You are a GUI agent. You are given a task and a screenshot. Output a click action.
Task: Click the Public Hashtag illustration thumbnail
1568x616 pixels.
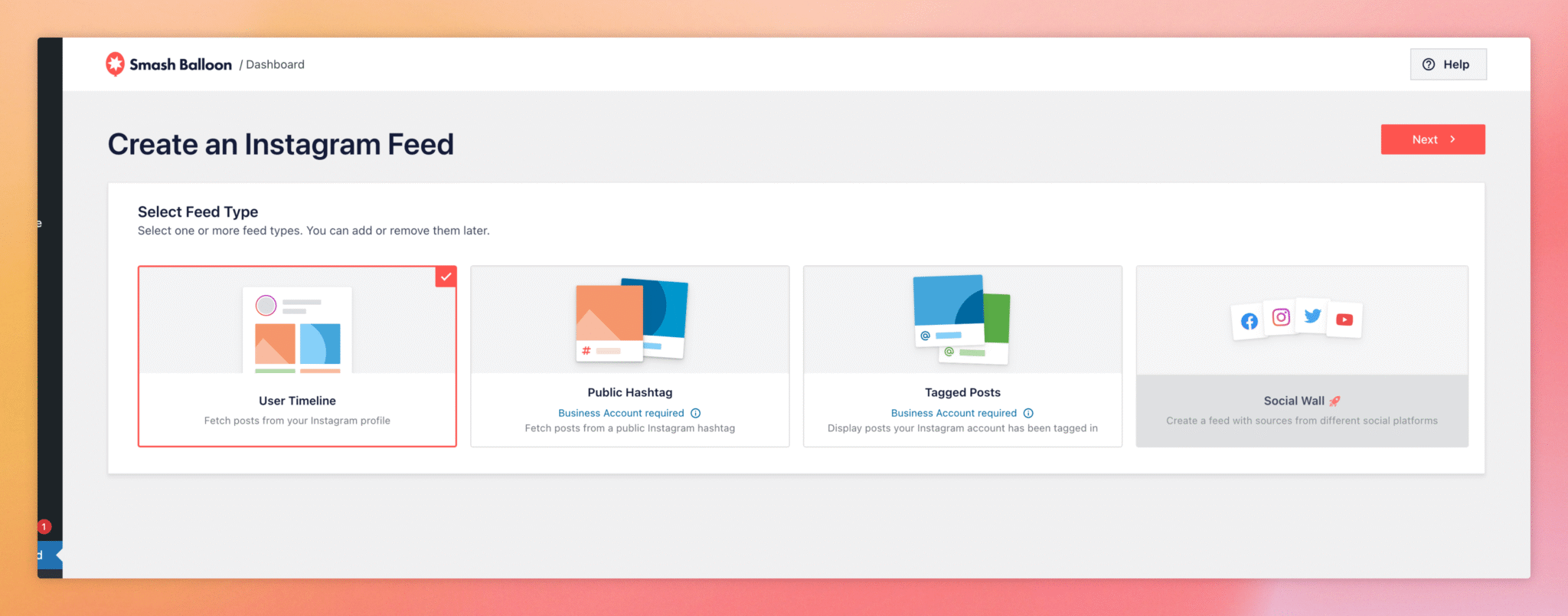(x=632, y=319)
